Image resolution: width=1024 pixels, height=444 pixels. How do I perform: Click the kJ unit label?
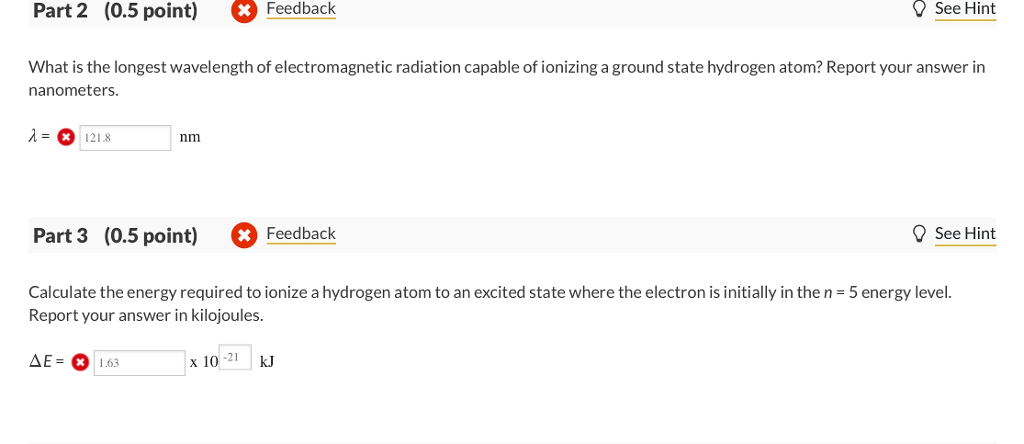267,361
